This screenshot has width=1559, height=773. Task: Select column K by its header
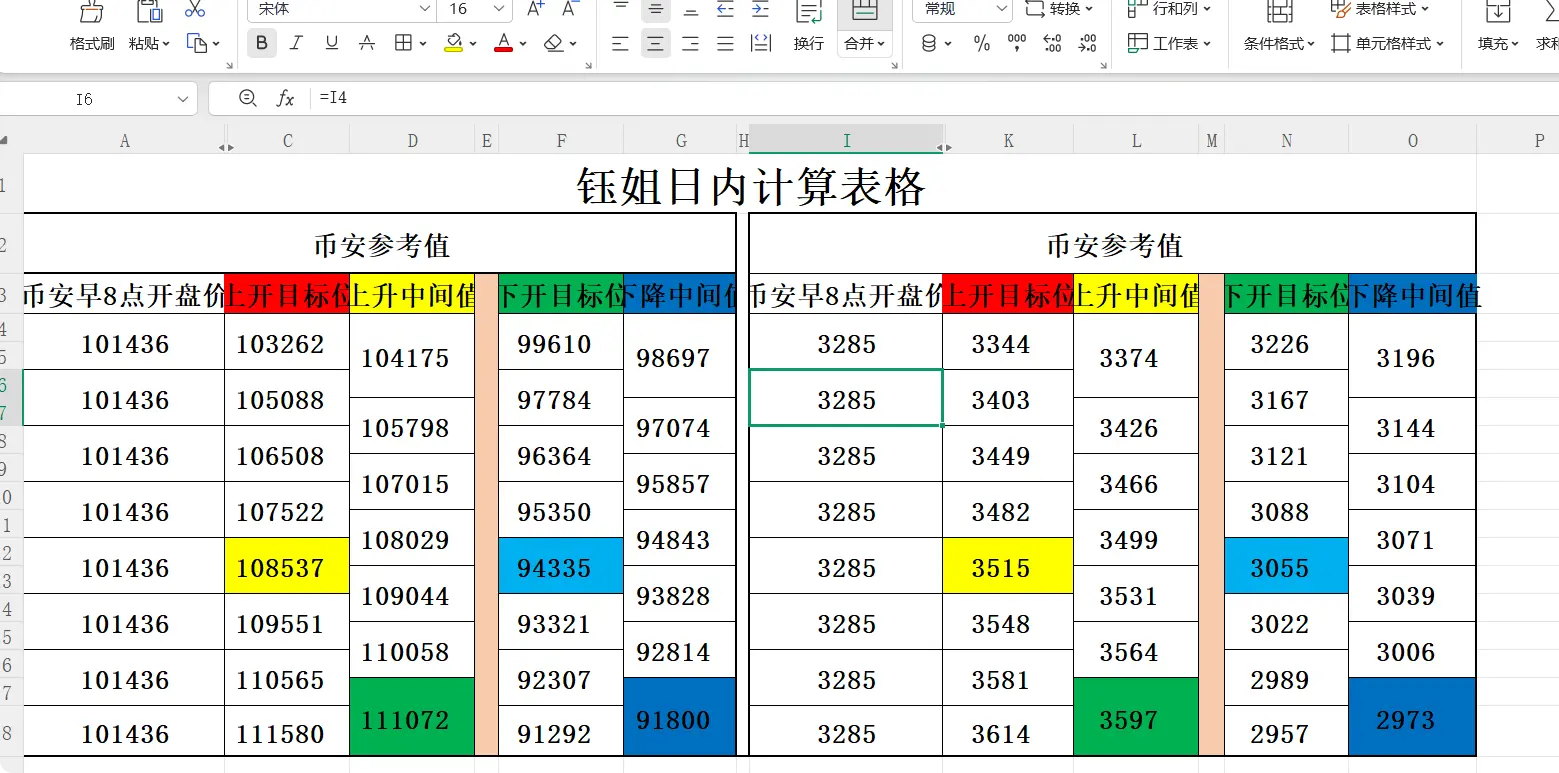pos(1008,141)
